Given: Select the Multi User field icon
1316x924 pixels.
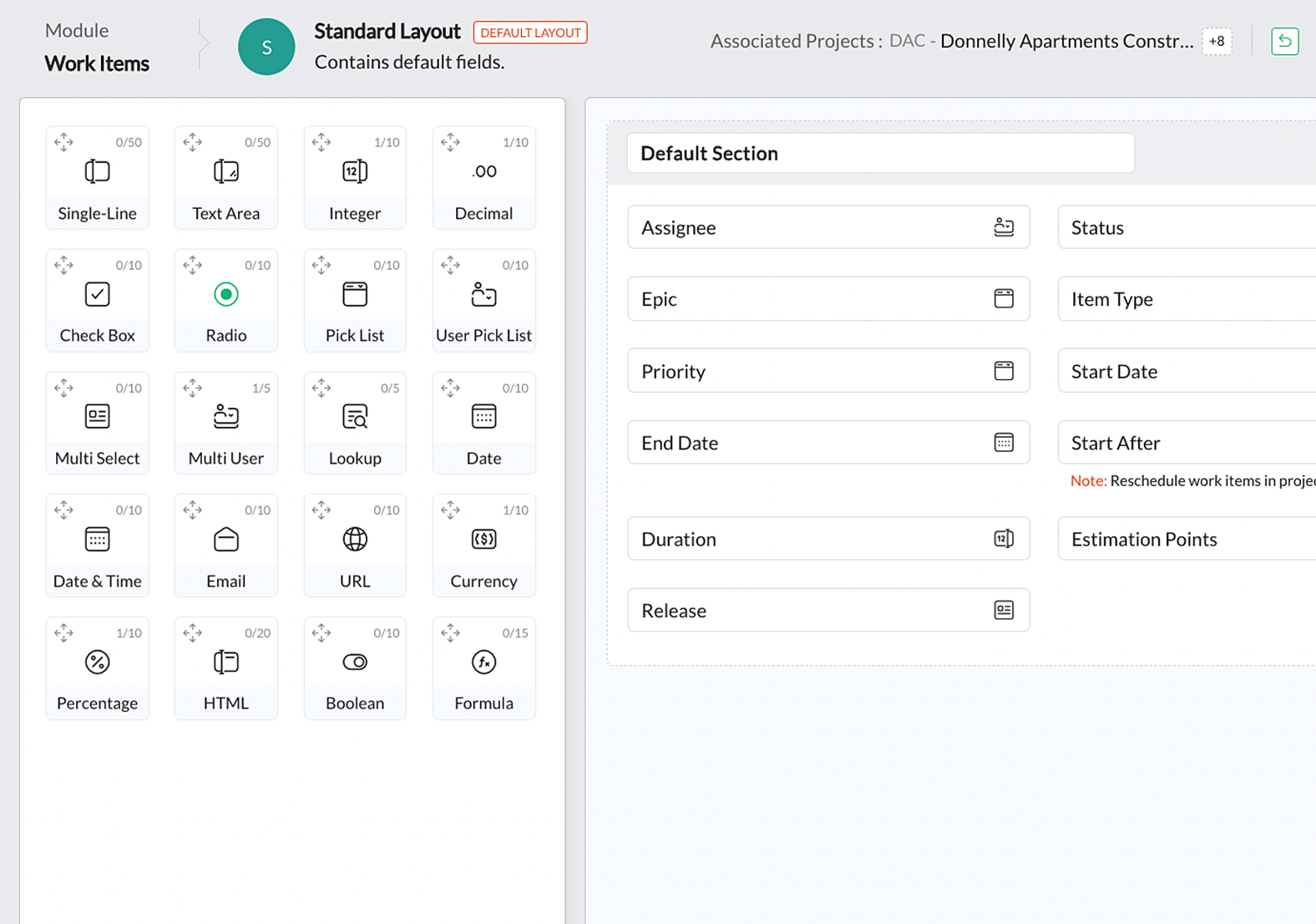Looking at the screenshot, I should [x=225, y=416].
